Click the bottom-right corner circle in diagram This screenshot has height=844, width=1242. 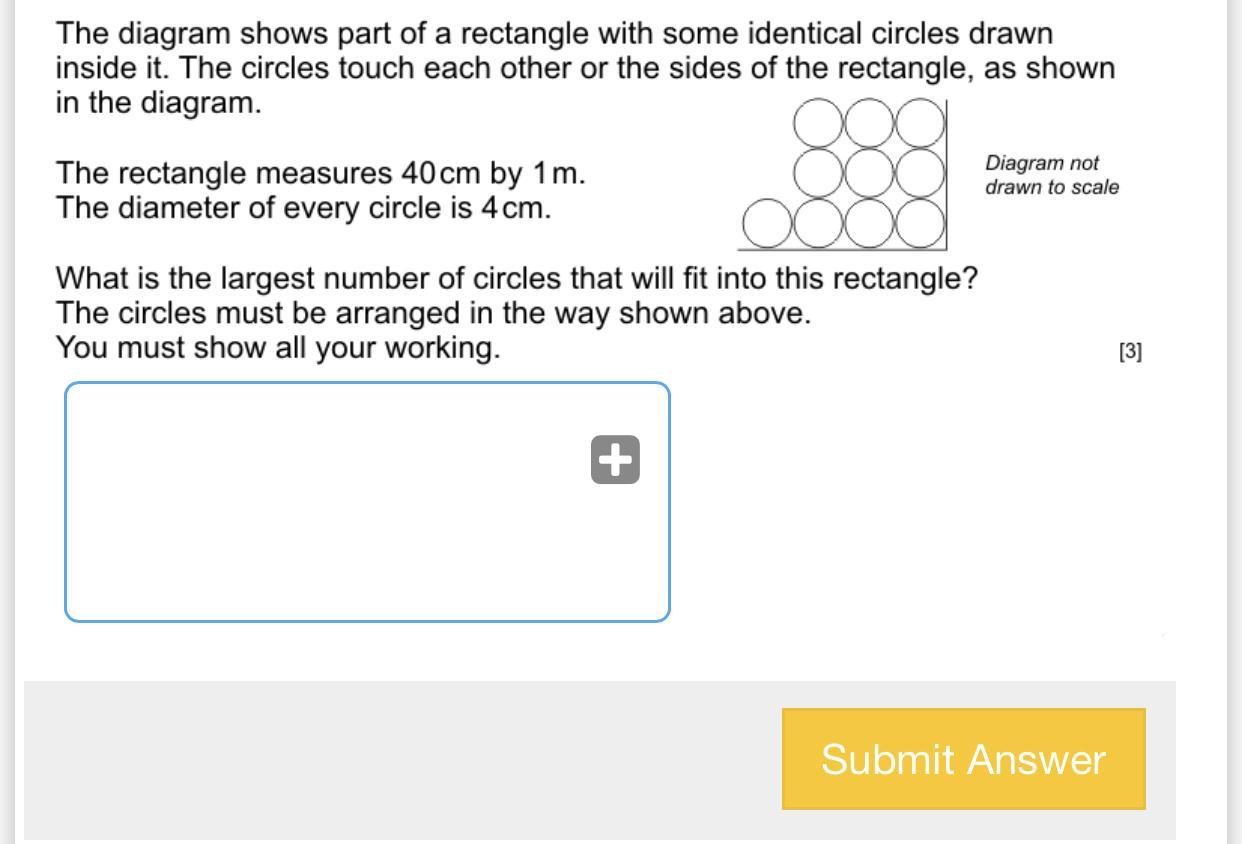(920, 223)
